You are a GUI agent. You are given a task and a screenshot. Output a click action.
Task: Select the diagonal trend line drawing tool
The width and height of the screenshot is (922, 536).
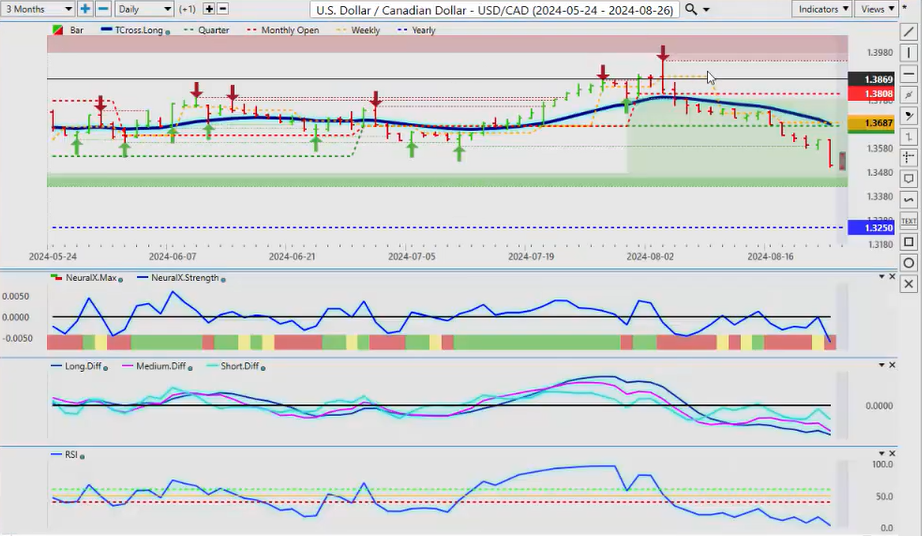(x=908, y=32)
